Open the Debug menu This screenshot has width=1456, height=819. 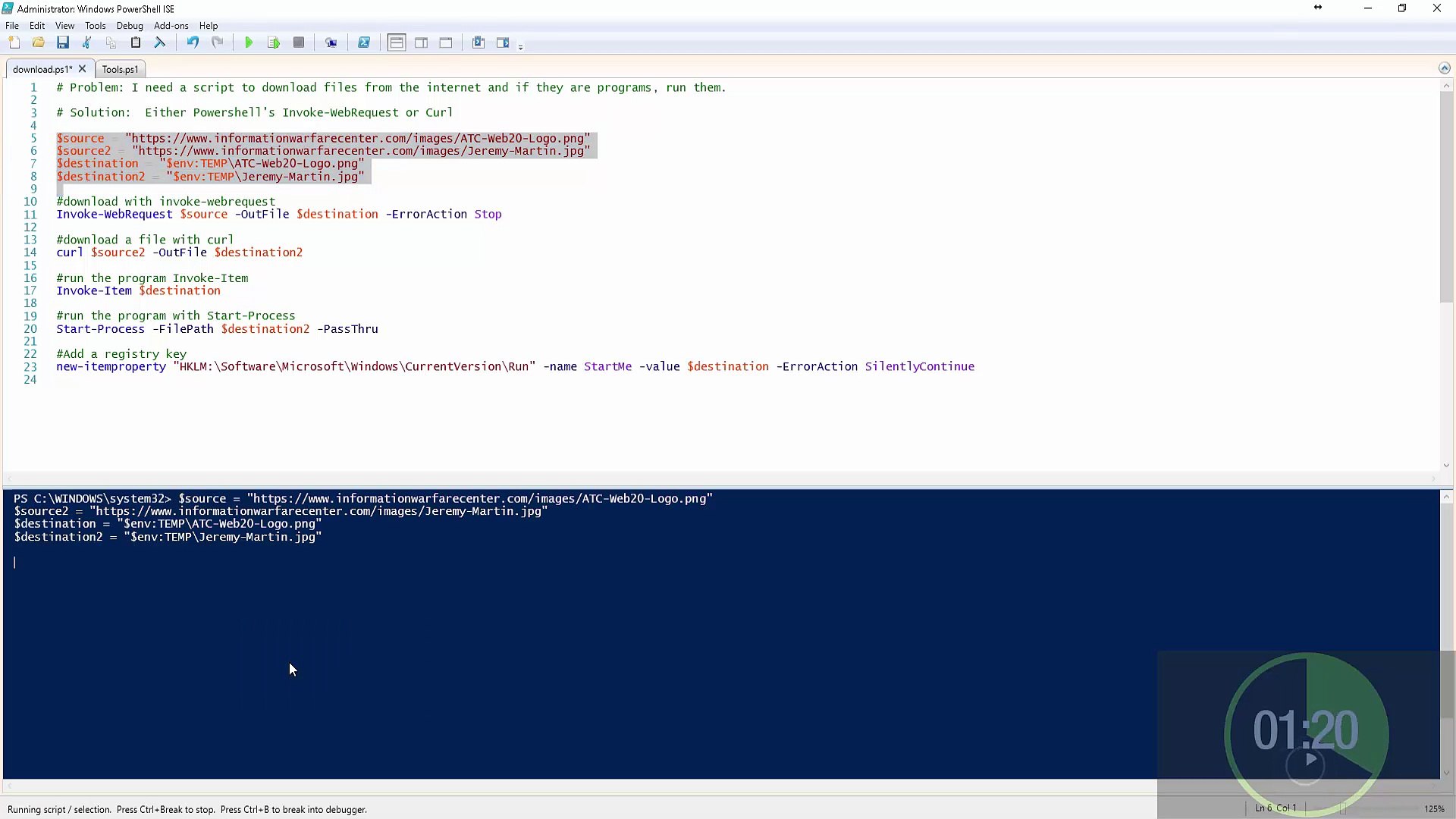(x=130, y=25)
